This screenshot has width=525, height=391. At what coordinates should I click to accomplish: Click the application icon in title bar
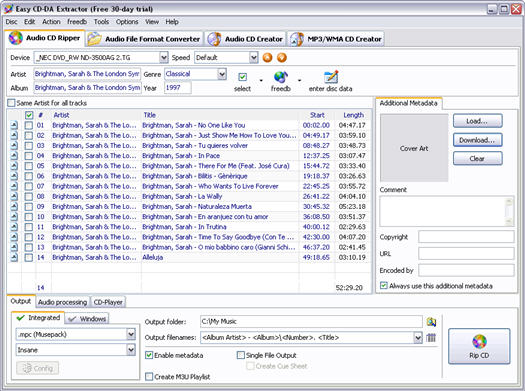(x=8, y=9)
